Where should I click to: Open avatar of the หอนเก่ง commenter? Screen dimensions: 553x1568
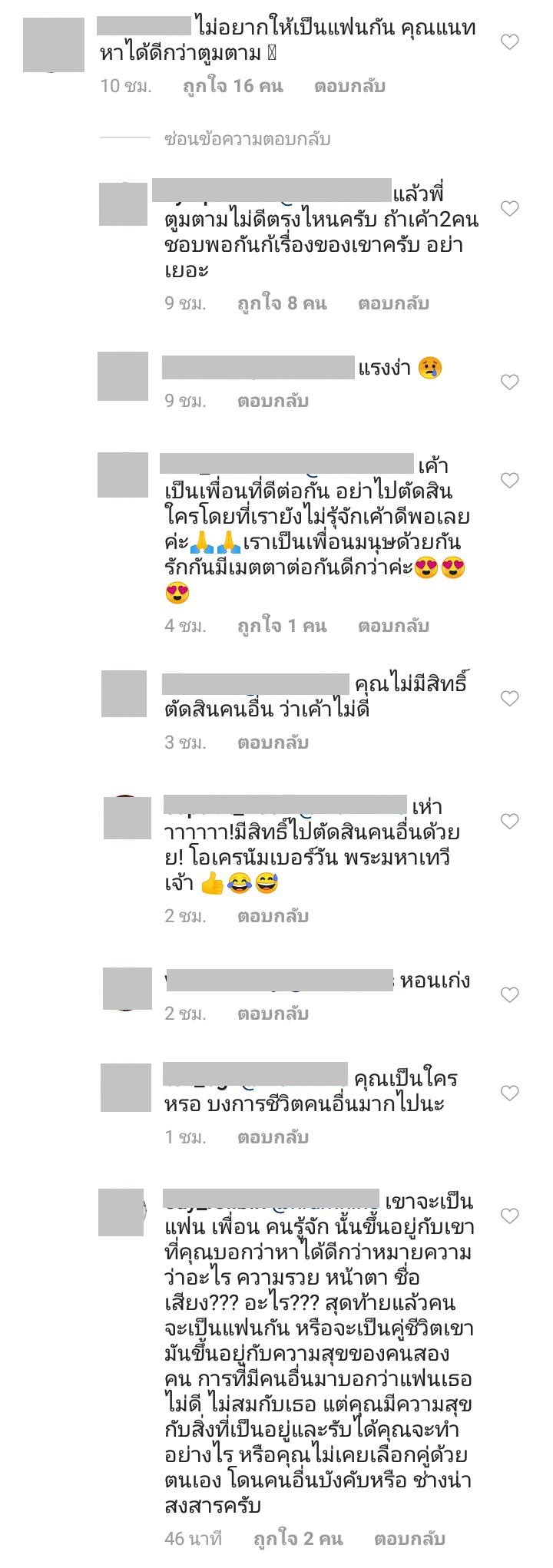click(x=127, y=989)
